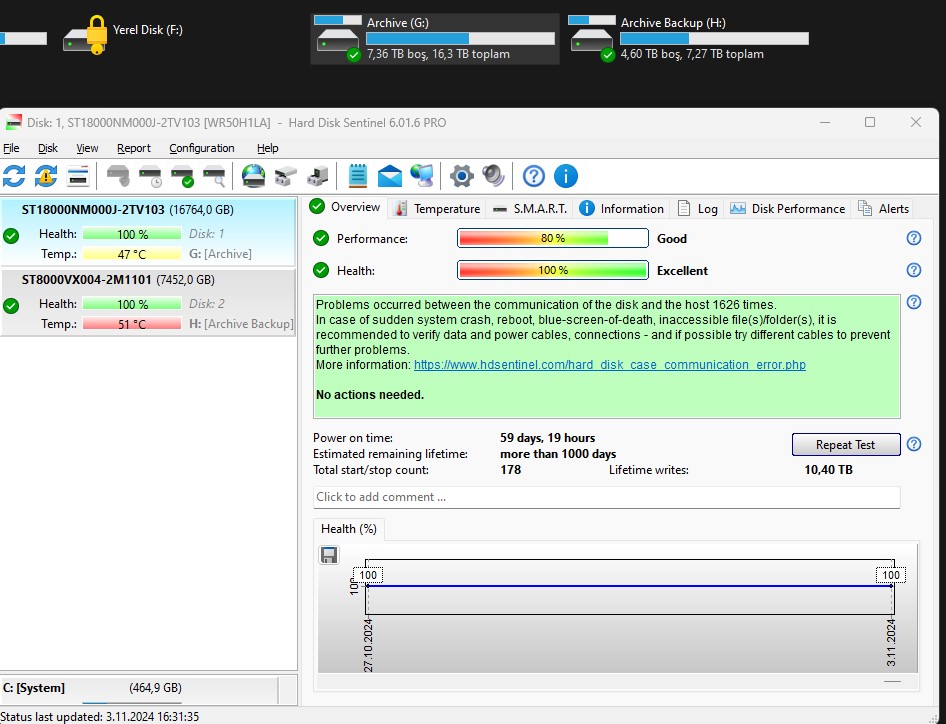Click the Overview Health 100 % gauge bar

(x=553, y=270)
